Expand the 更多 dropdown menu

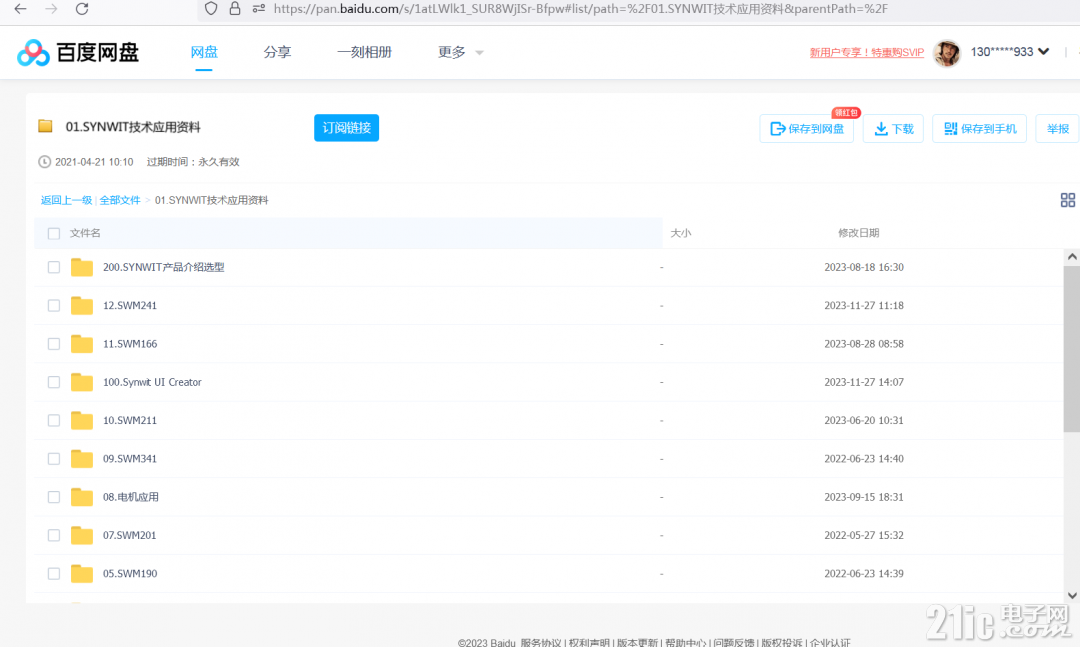[460, 52]
